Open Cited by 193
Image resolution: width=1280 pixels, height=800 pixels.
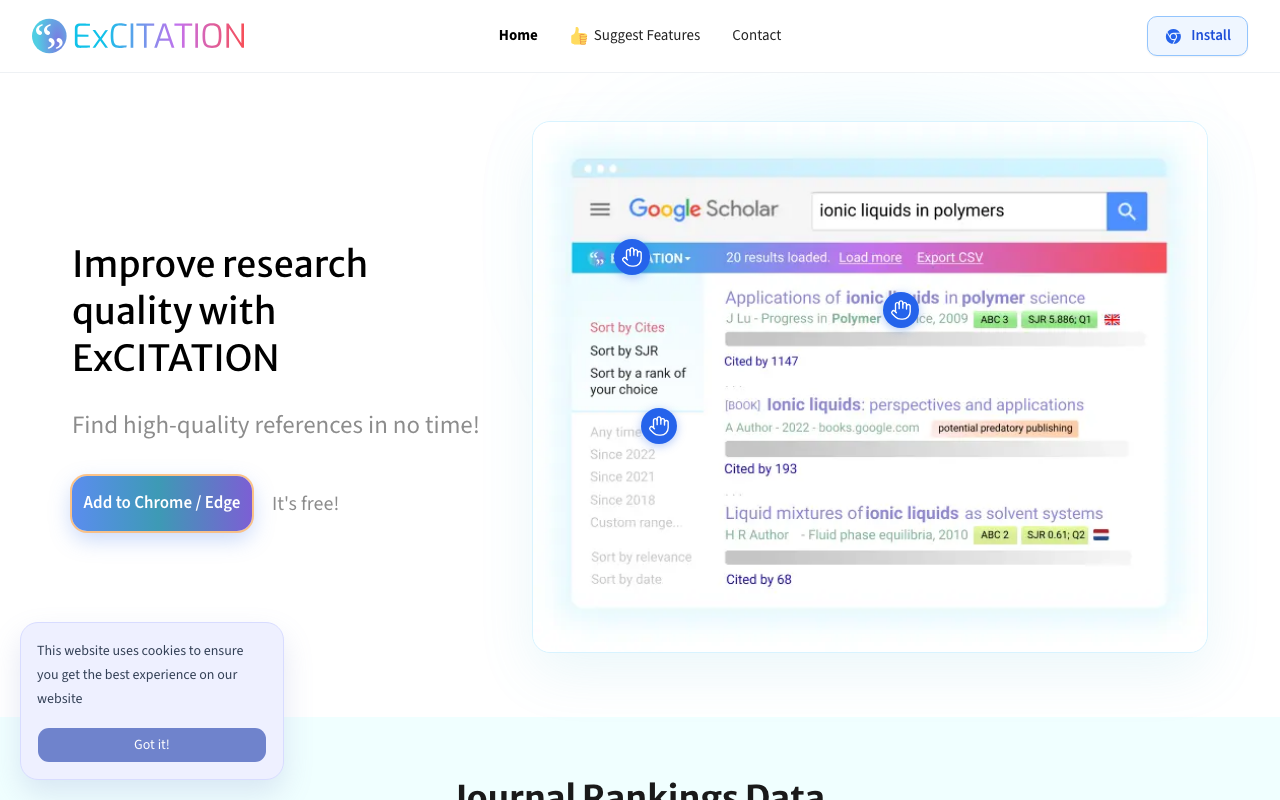click(x=761, y=469)
